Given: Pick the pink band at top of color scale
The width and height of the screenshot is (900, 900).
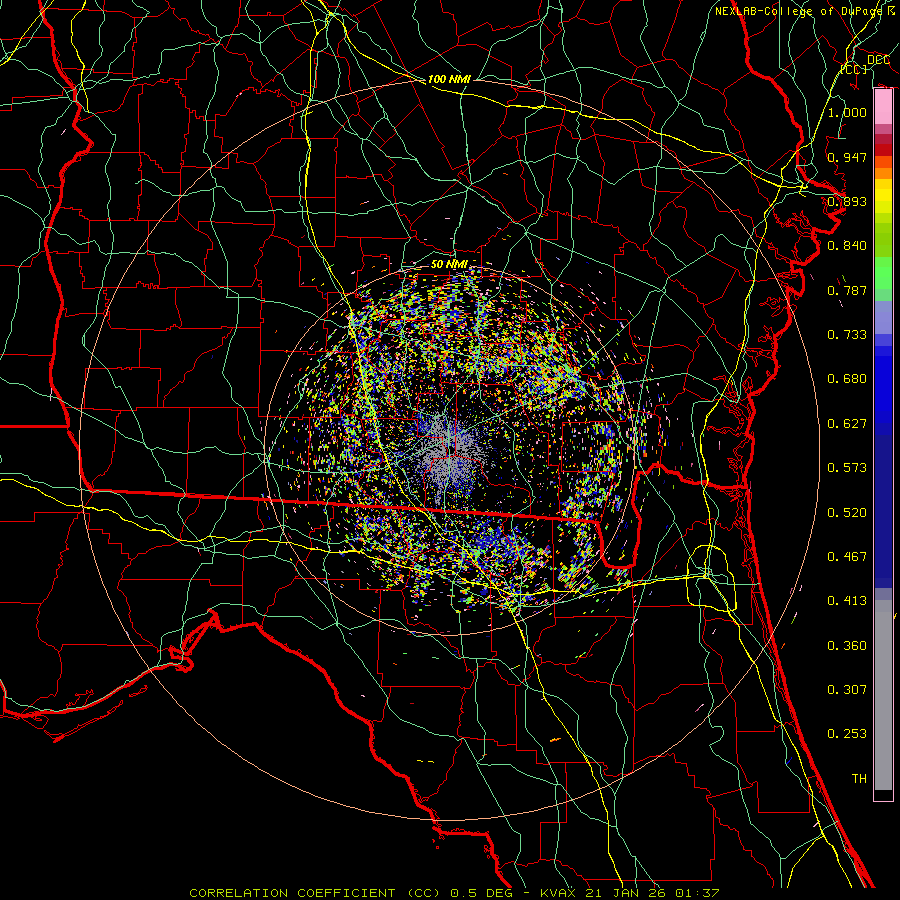Looking at the screenshot, I should pos(883,107).
